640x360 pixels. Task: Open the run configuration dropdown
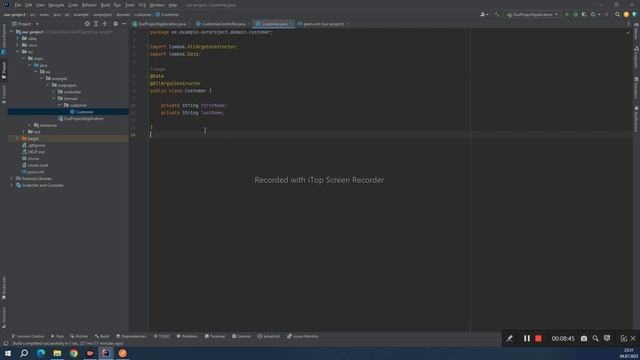pos(532,14)
